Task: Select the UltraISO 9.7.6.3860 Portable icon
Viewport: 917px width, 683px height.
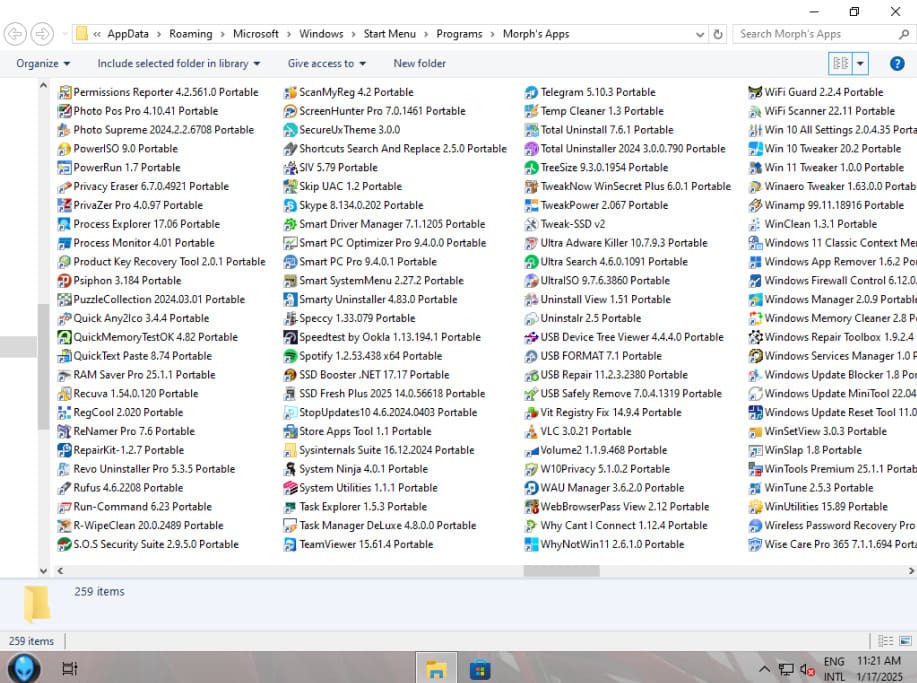Action: (531, 281)
